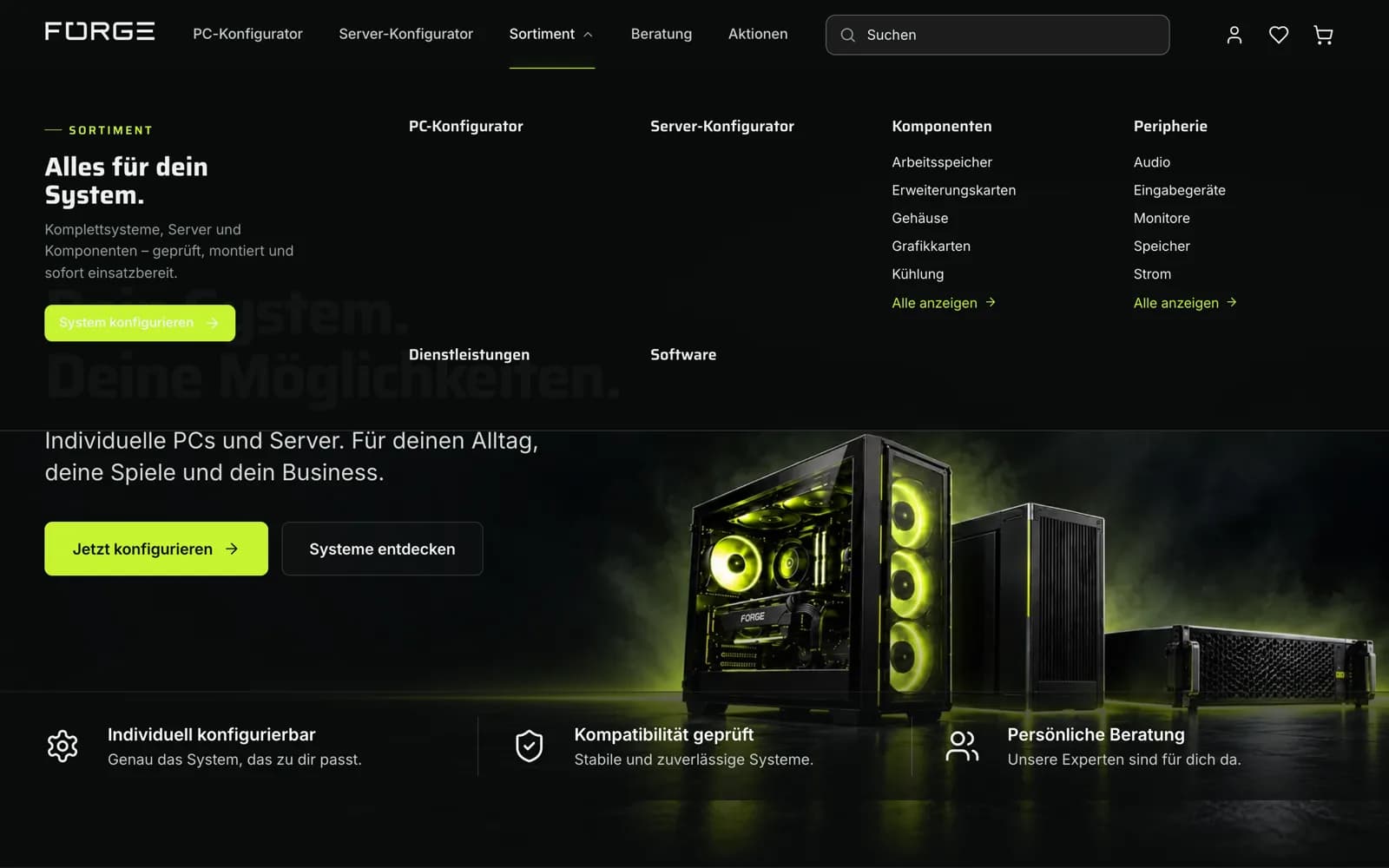Image resolution: width=1389 pixels, height=868 pixels.
Task: Select Grafikkarten under Komponenten
Action: tap(931, 246)
